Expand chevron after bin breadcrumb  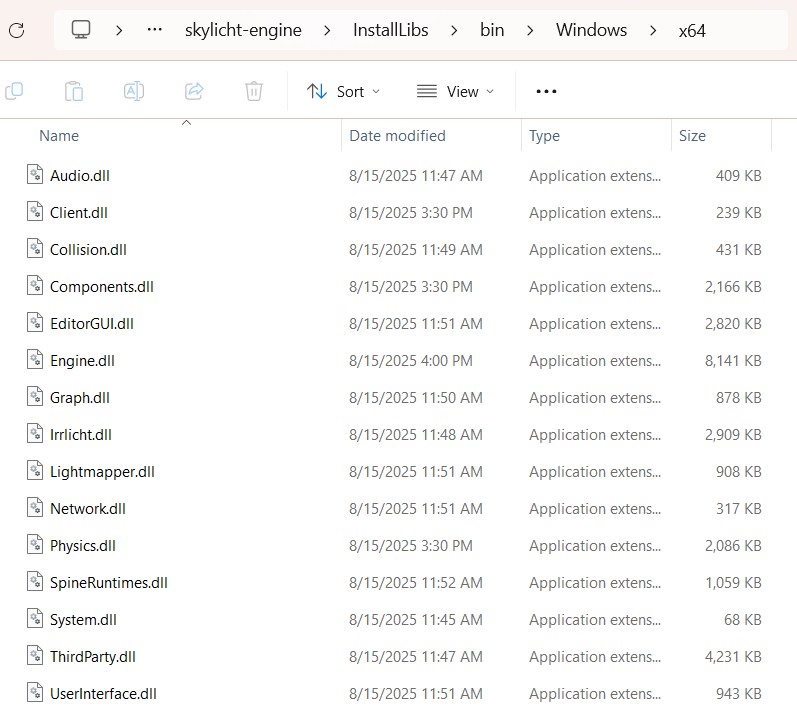click(x=530, y=30)
